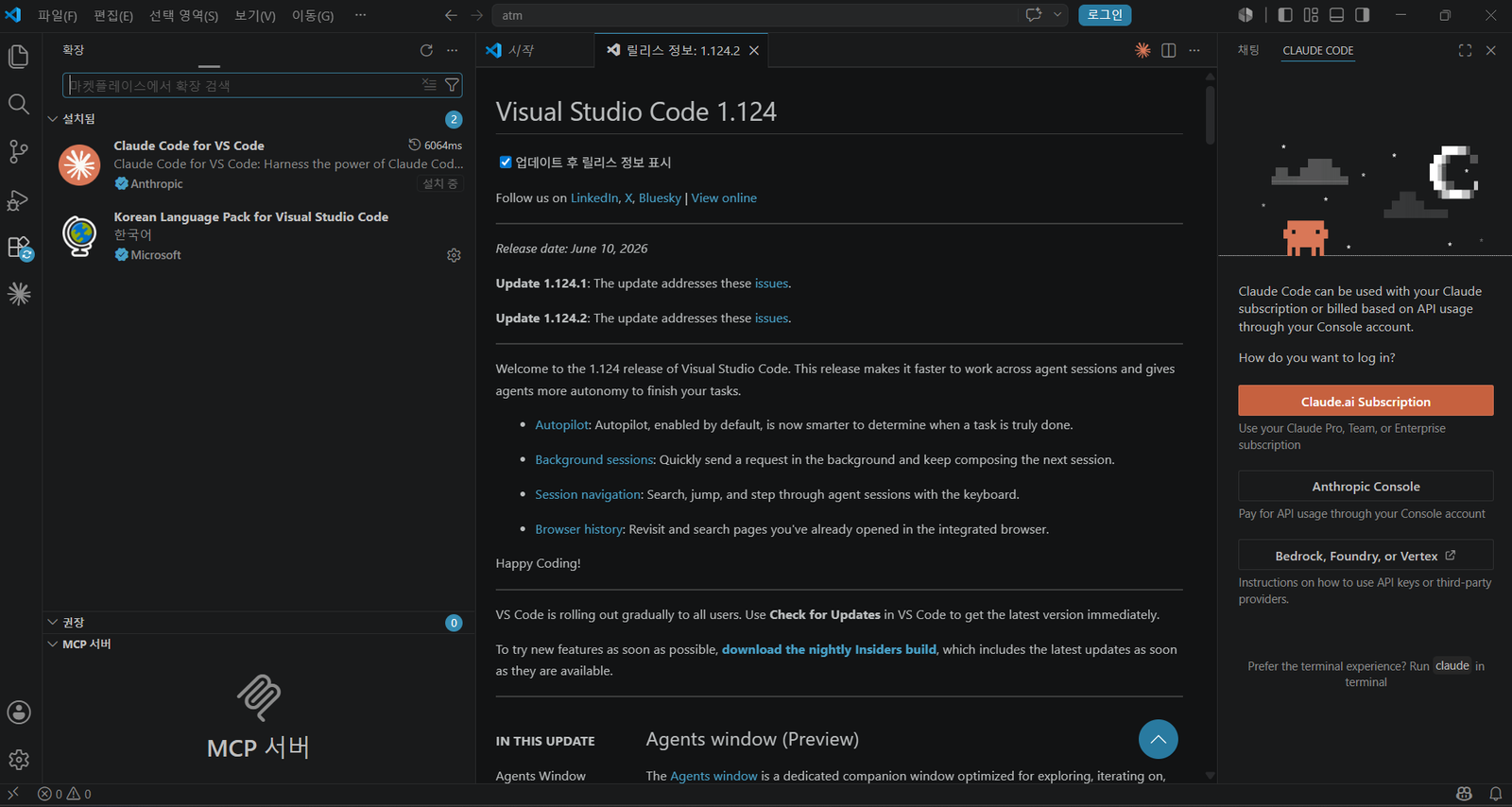
Task: Open the notifications bell in status bar
Action: [1496, 794]
